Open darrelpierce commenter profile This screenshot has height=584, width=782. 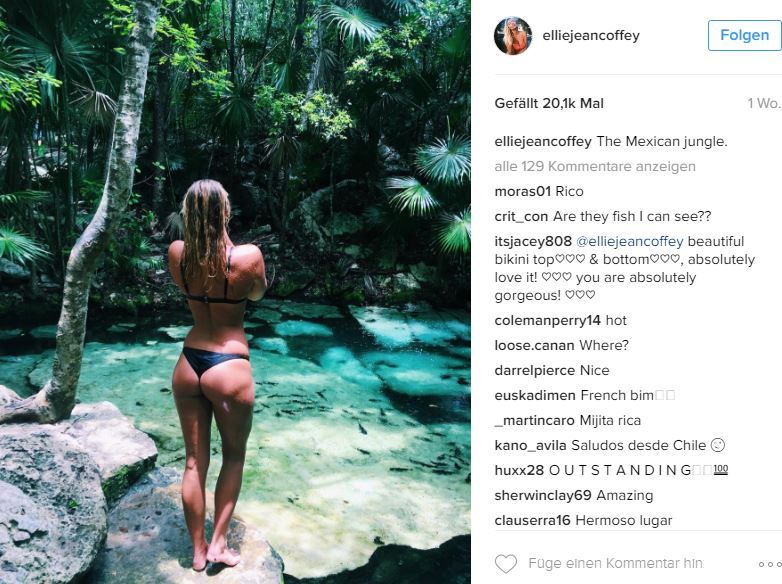point(535,371)
